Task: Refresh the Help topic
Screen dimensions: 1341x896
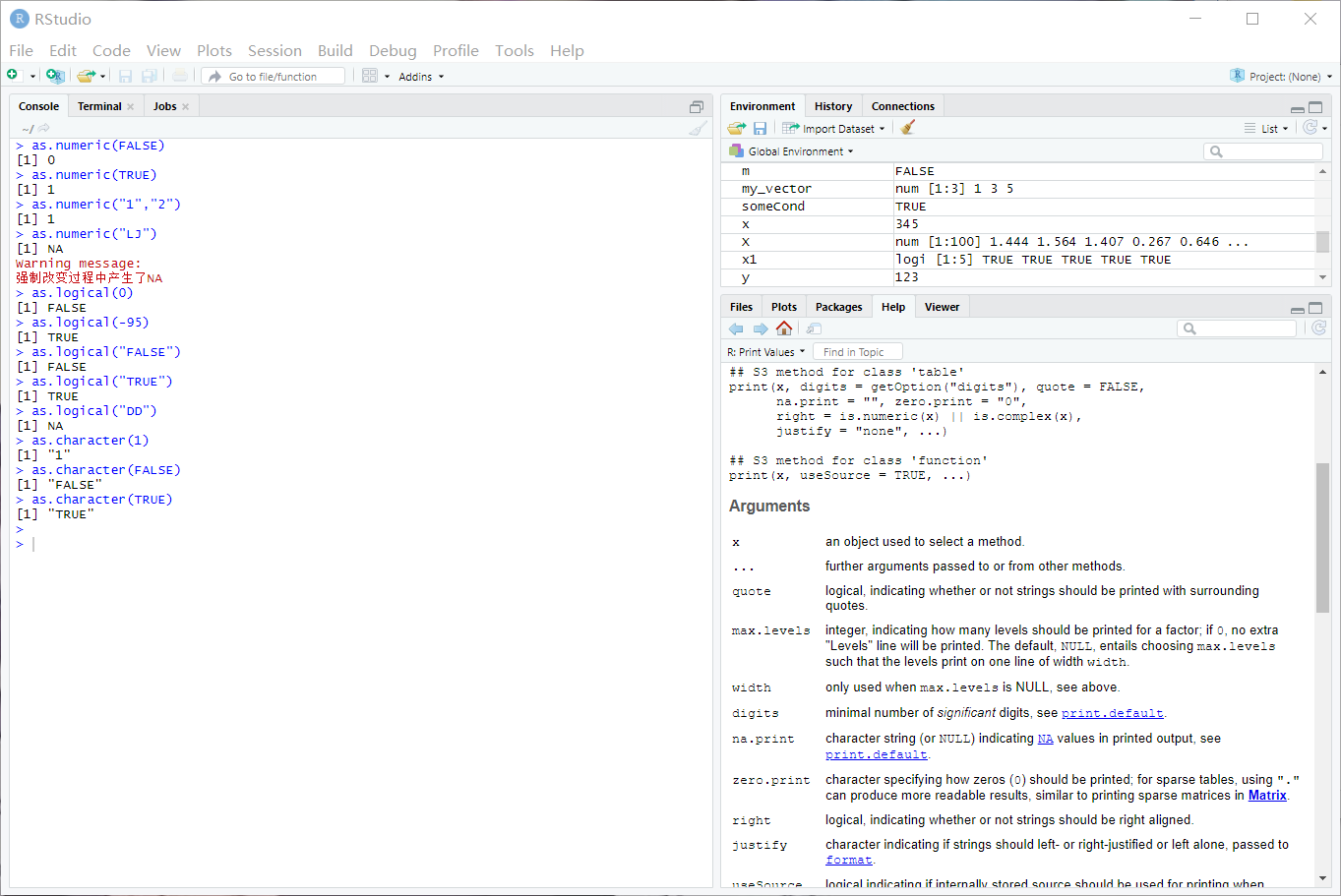Action: click(x=1318, y=328)
